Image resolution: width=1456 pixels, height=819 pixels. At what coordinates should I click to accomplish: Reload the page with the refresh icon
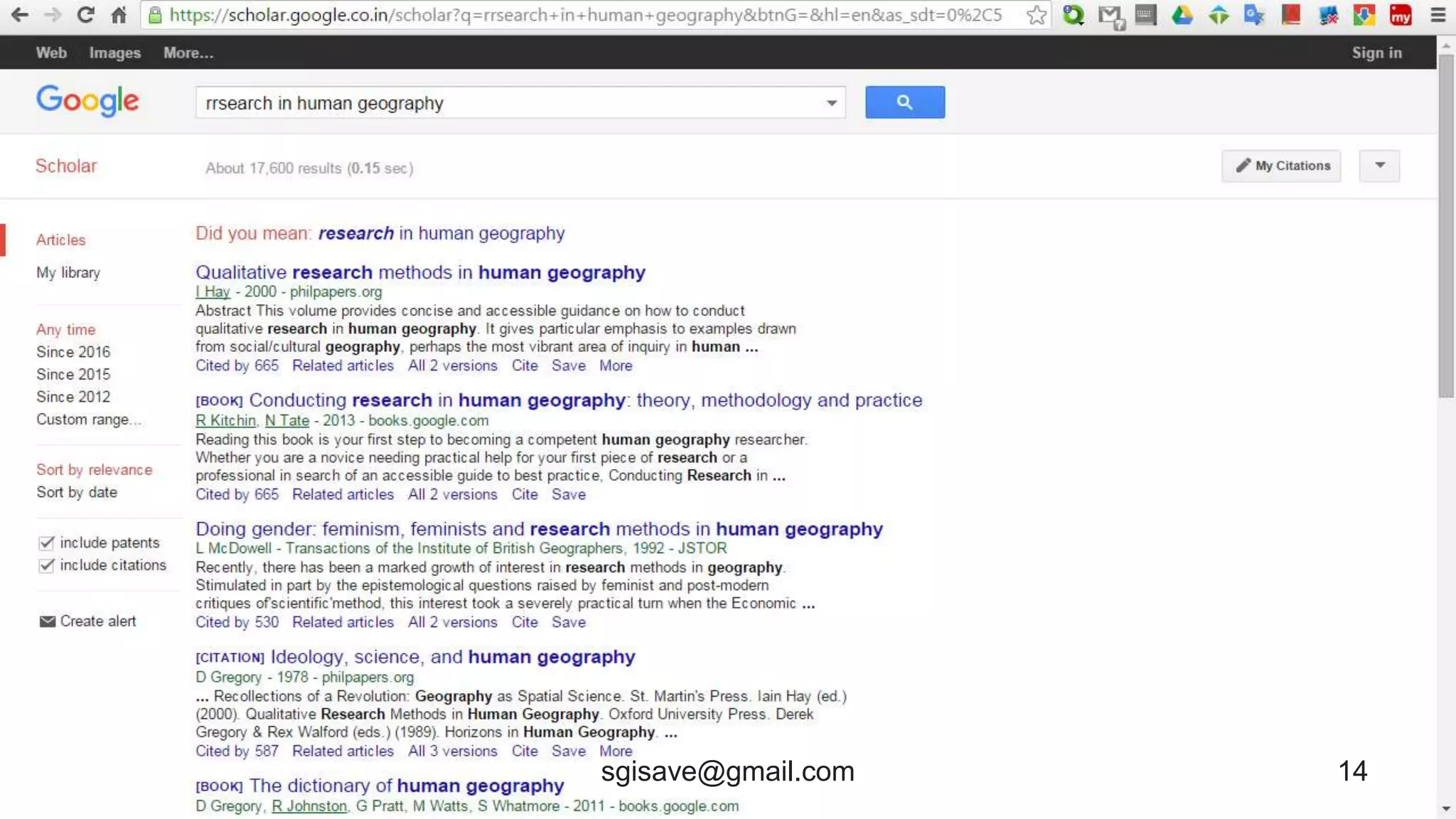click(85, 15)
